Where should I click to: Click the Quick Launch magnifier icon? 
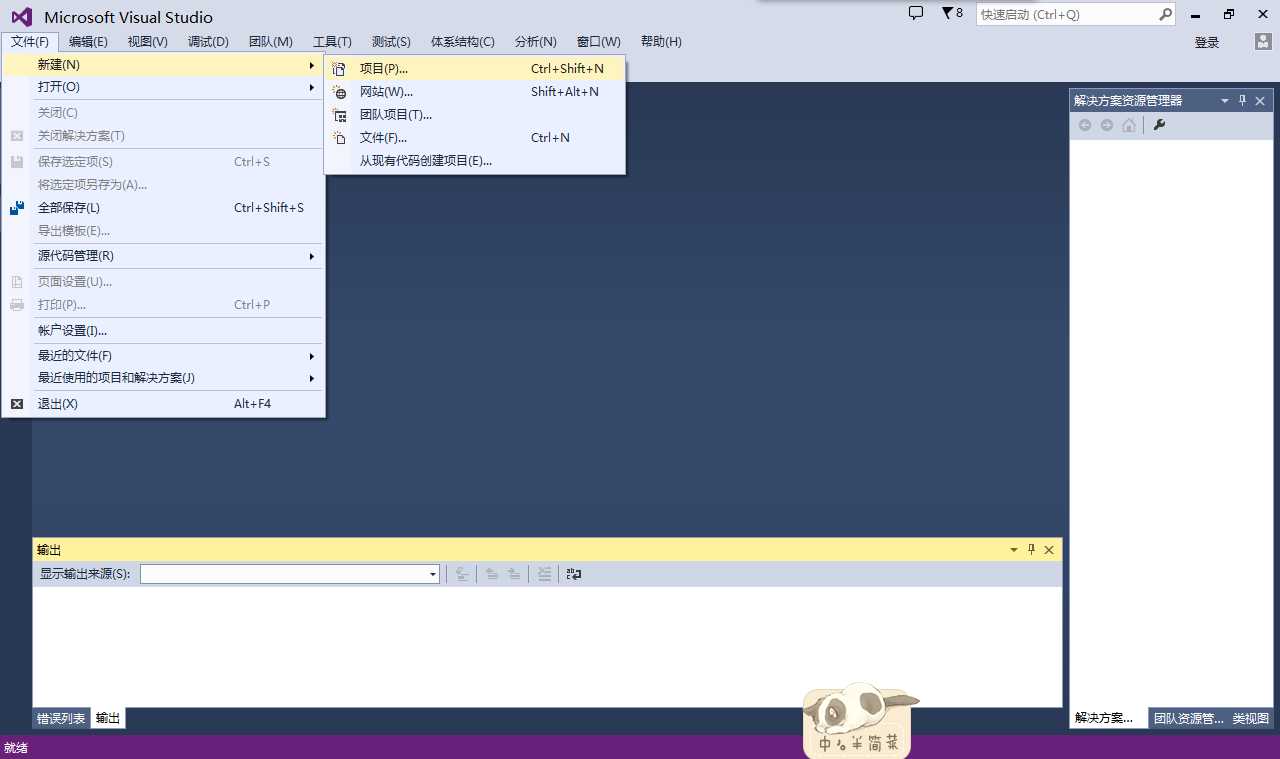point(1165,14)
